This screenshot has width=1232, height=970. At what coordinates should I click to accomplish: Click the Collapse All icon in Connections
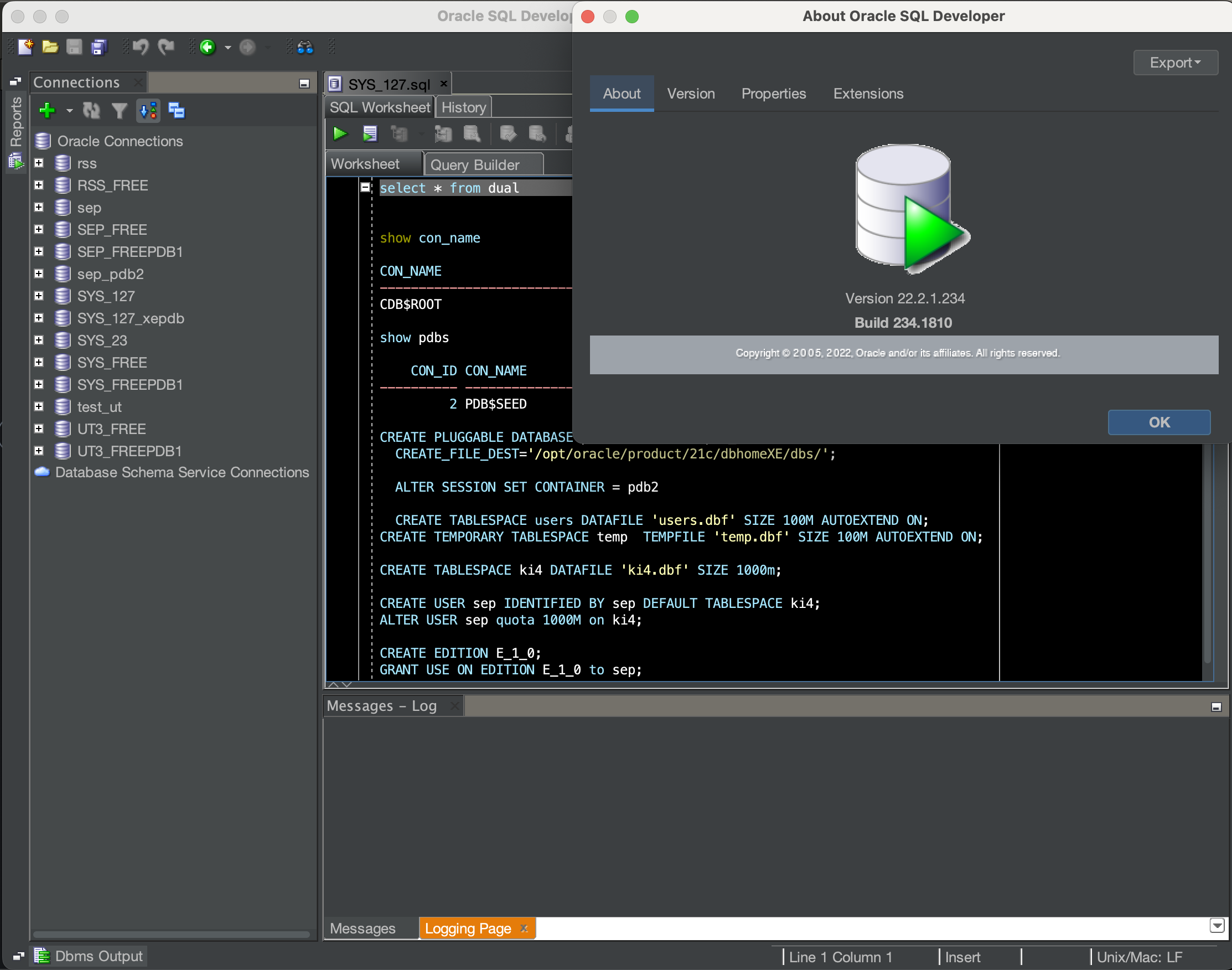(177, 111)
